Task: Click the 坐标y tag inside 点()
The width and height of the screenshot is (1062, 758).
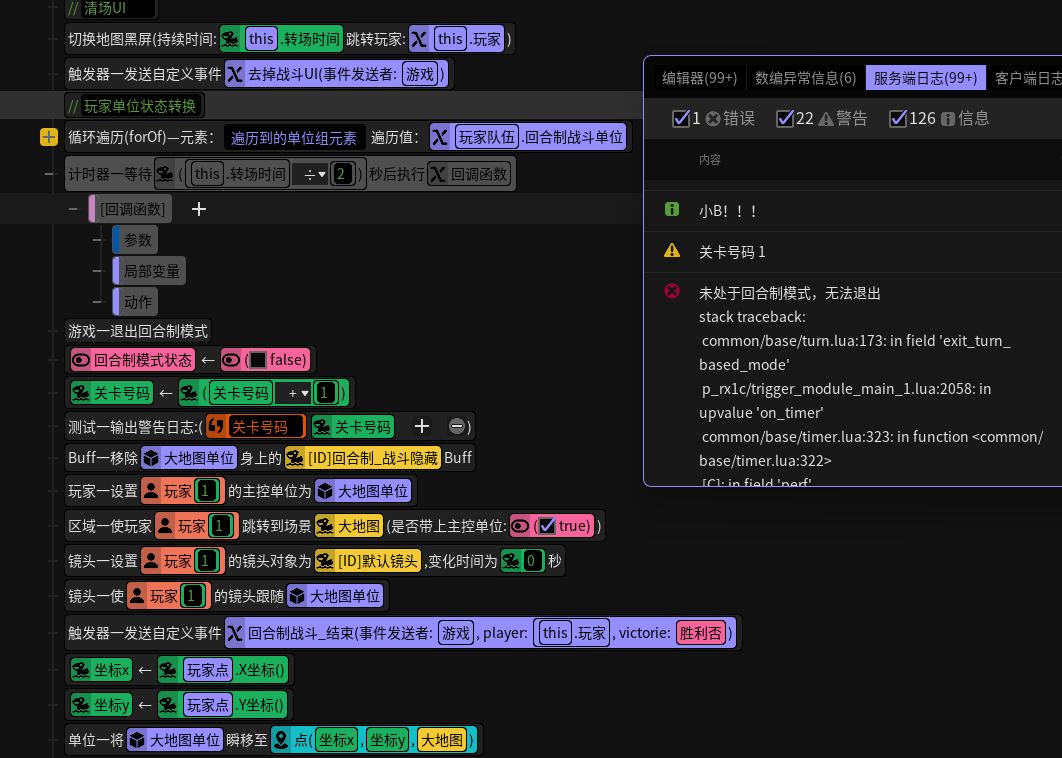Action: 387,740
